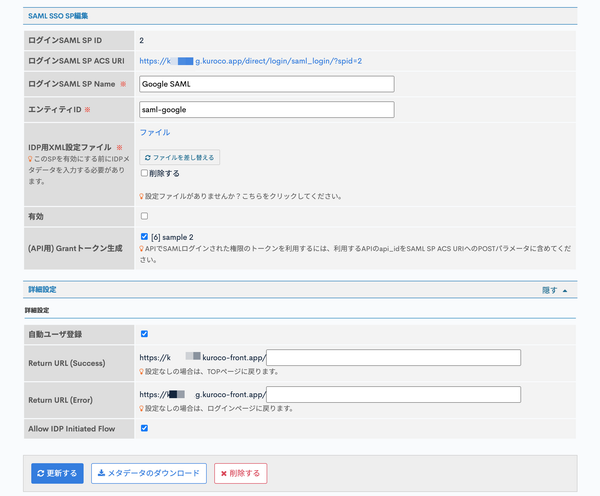This screenshot has height=496, width=600.
Task: Click the (API用) Grantトークン生成 label
Action: 75,248
